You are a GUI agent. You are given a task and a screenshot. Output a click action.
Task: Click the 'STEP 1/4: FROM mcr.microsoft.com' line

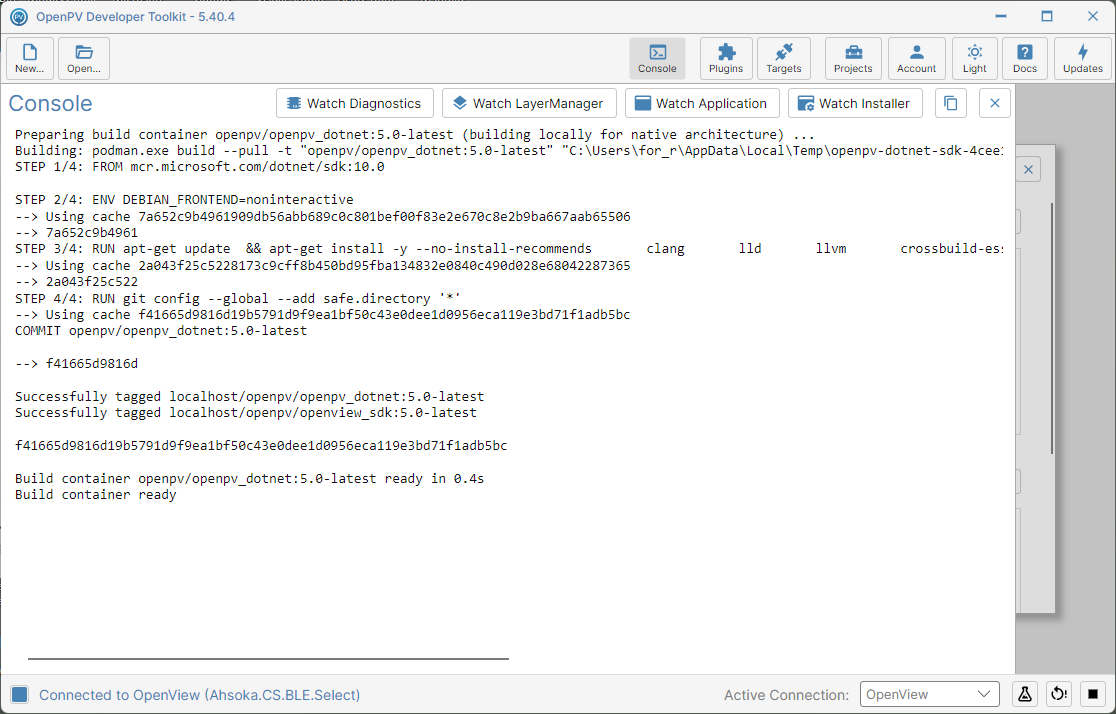[x=199, y=167]
